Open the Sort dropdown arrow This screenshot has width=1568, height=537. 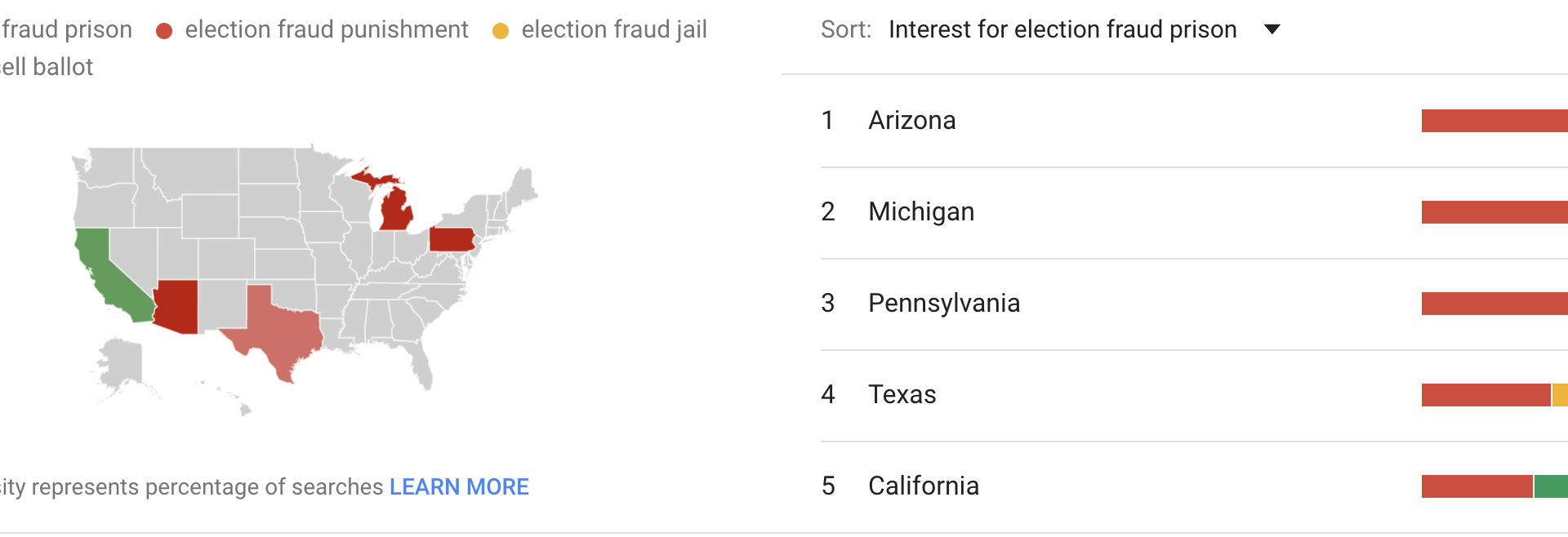pos(1272,29)
